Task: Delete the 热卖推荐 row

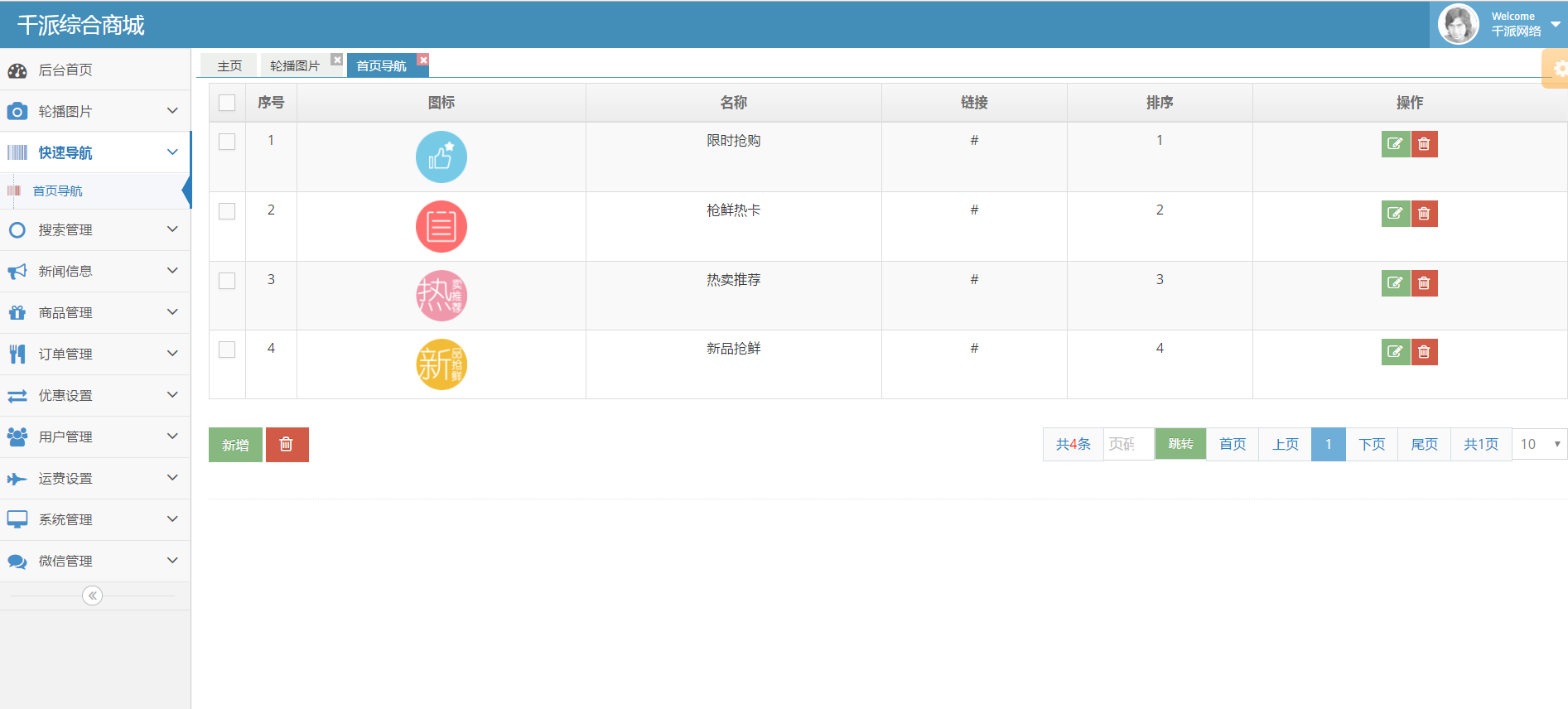Action: click(x=1424, y=283)
